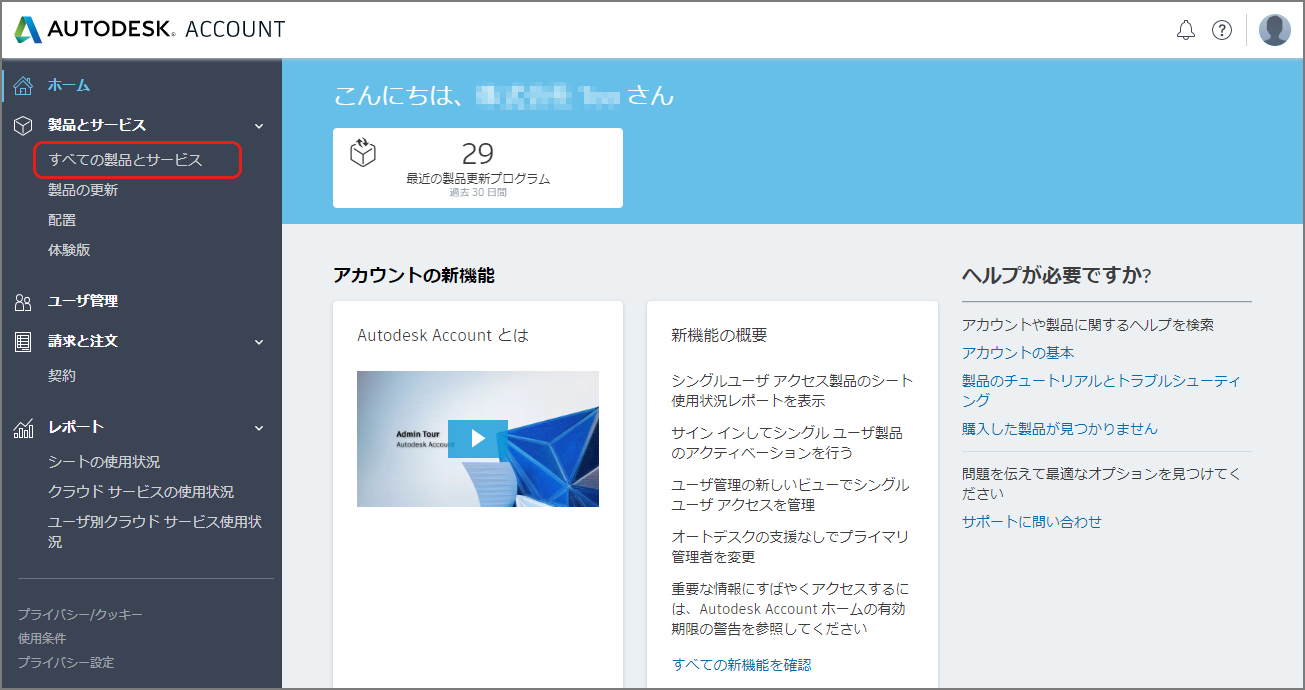The height and width of the screenshot is (690, 1305).
Task: Open 請求と注文 section label
Action: click(x=83, y=341)
